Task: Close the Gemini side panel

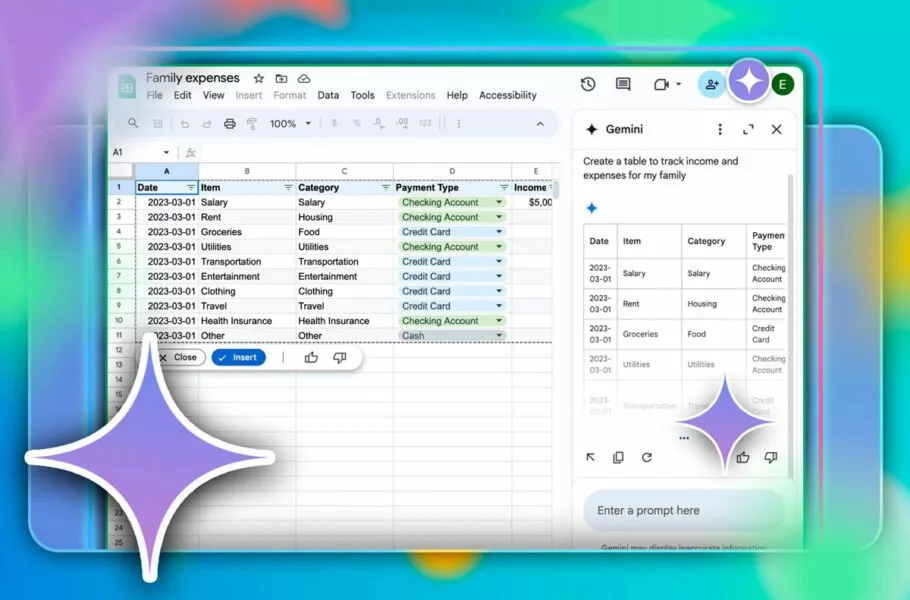Action: coord(777,129)
